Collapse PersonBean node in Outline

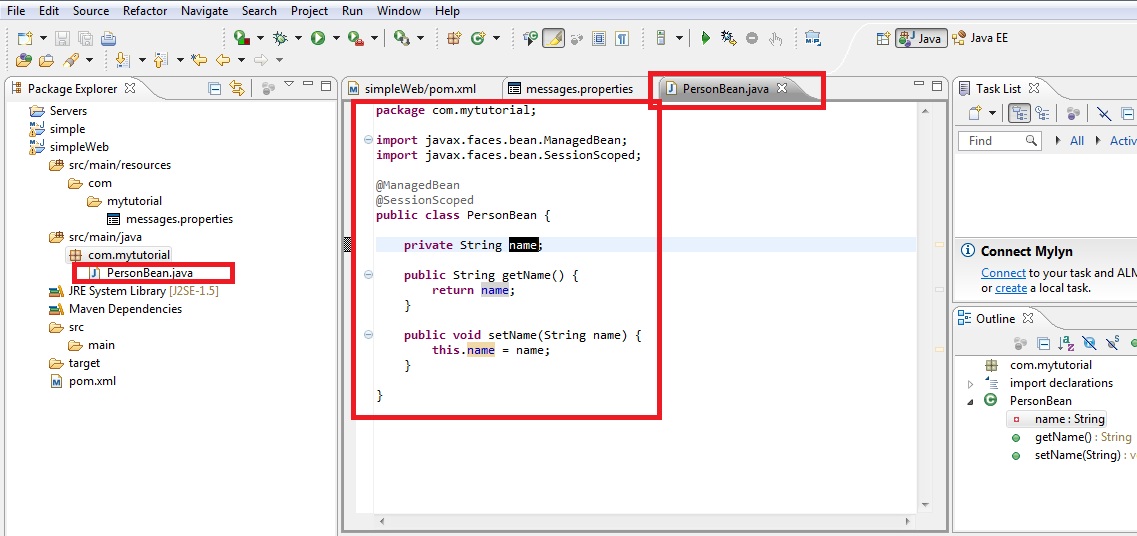970,401
